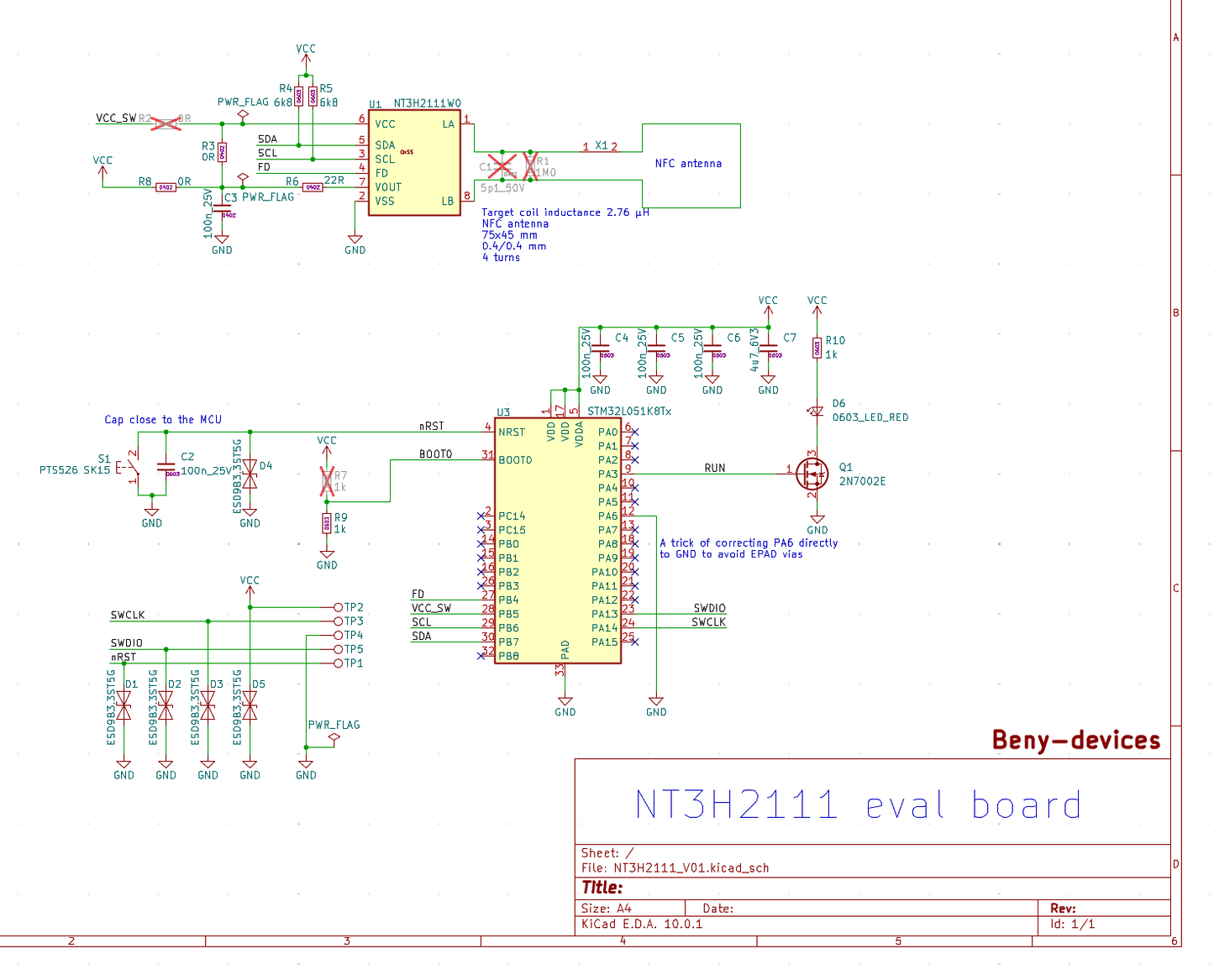1214x980 pixels.
Task: Click the R3 0R resistor symbol
Action: coord(222,152)
